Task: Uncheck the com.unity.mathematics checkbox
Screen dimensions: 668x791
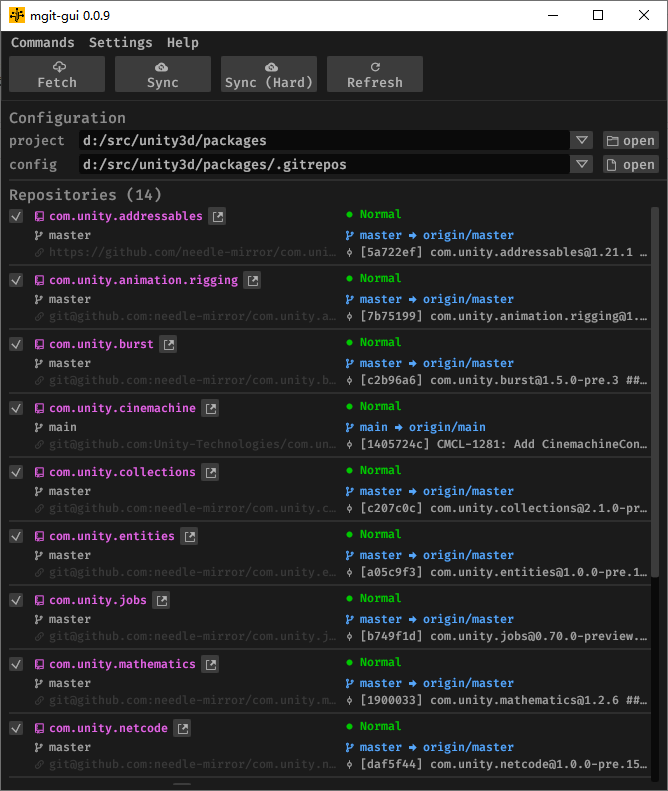Action: tap(16, 665)
